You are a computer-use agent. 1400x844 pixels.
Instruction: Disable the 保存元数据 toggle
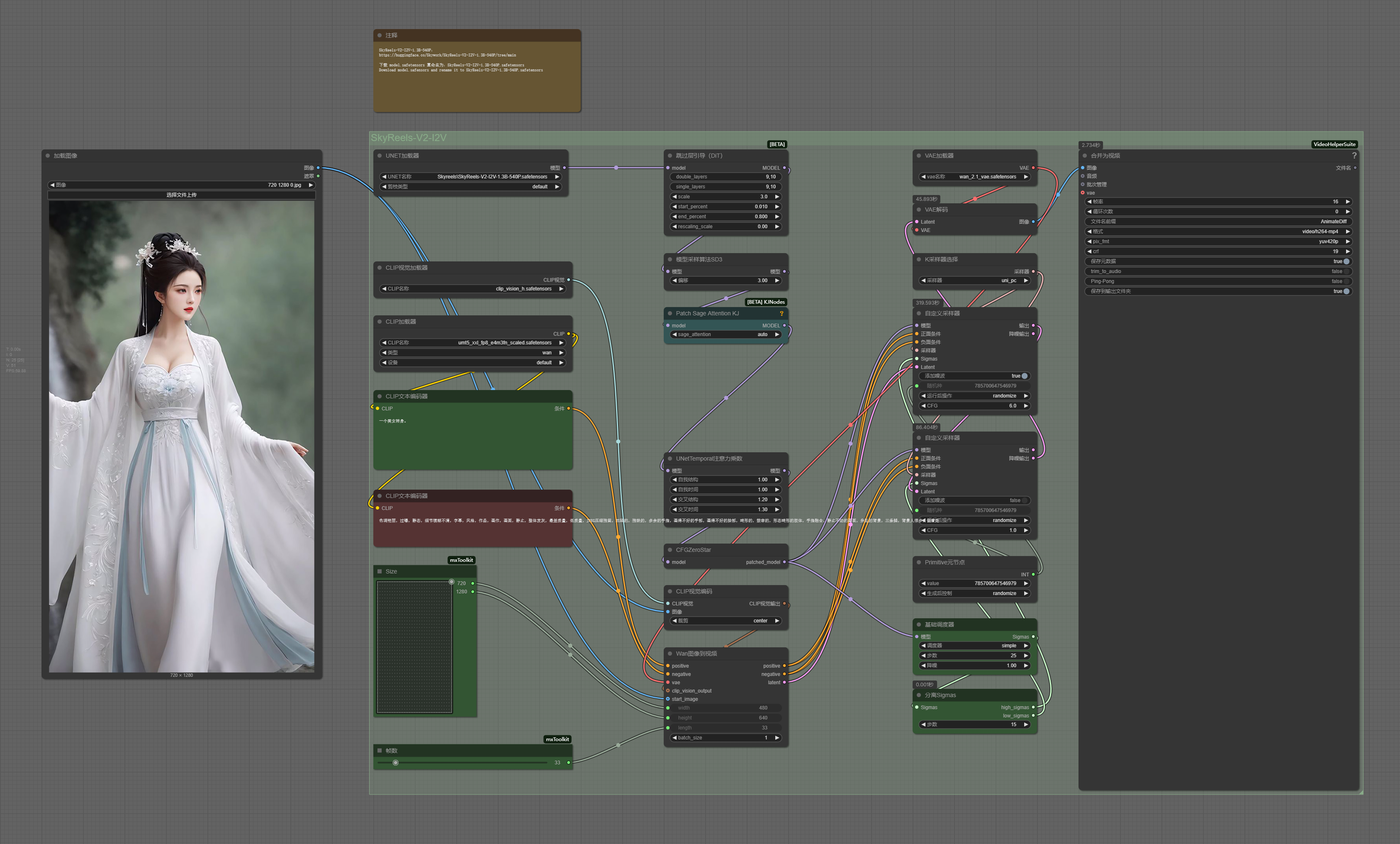coord(1346,261)
